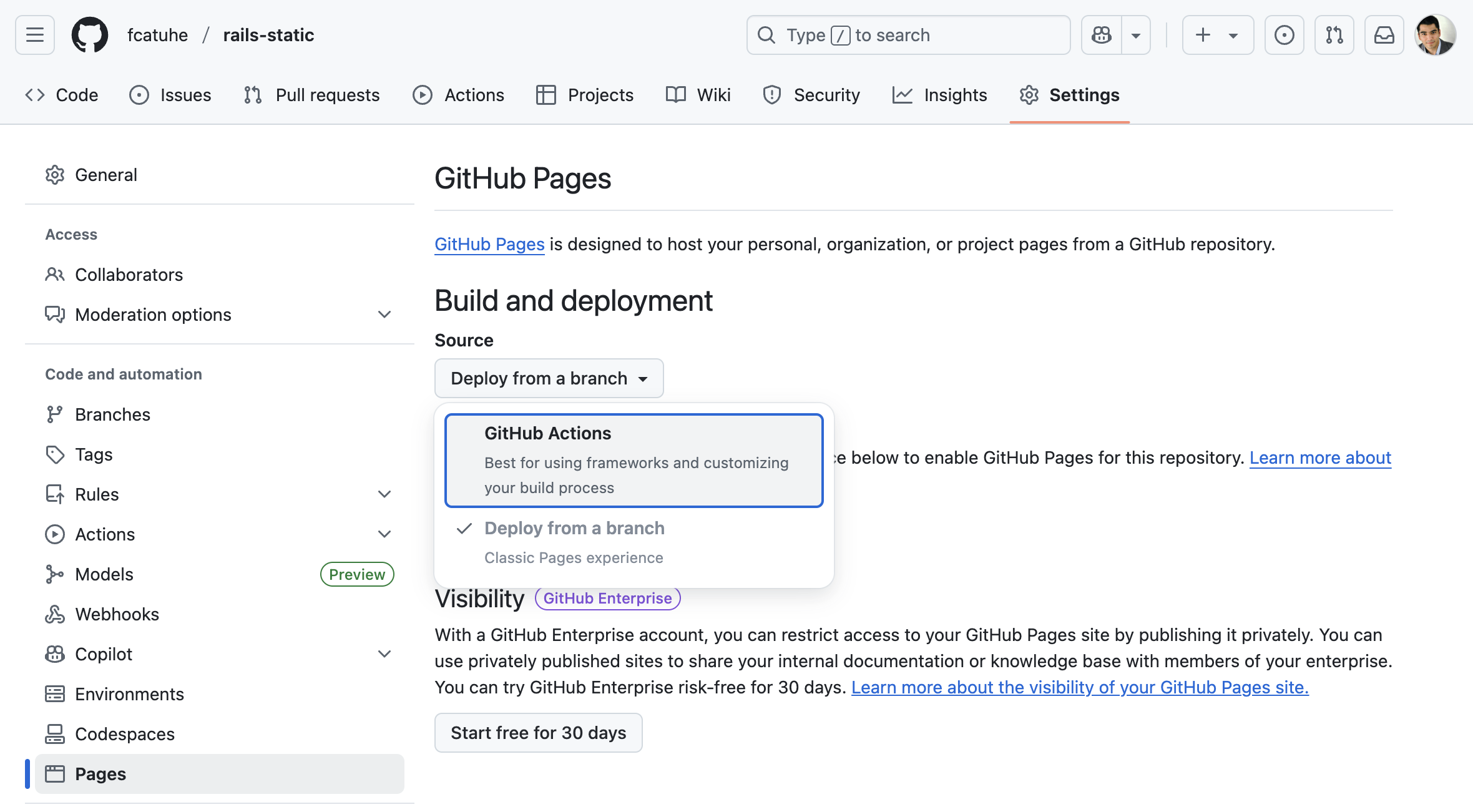The height and width of the screenshot is (812, 1473).
Task: Open notifications inbox icon
Action: (x=1384, y=35)
